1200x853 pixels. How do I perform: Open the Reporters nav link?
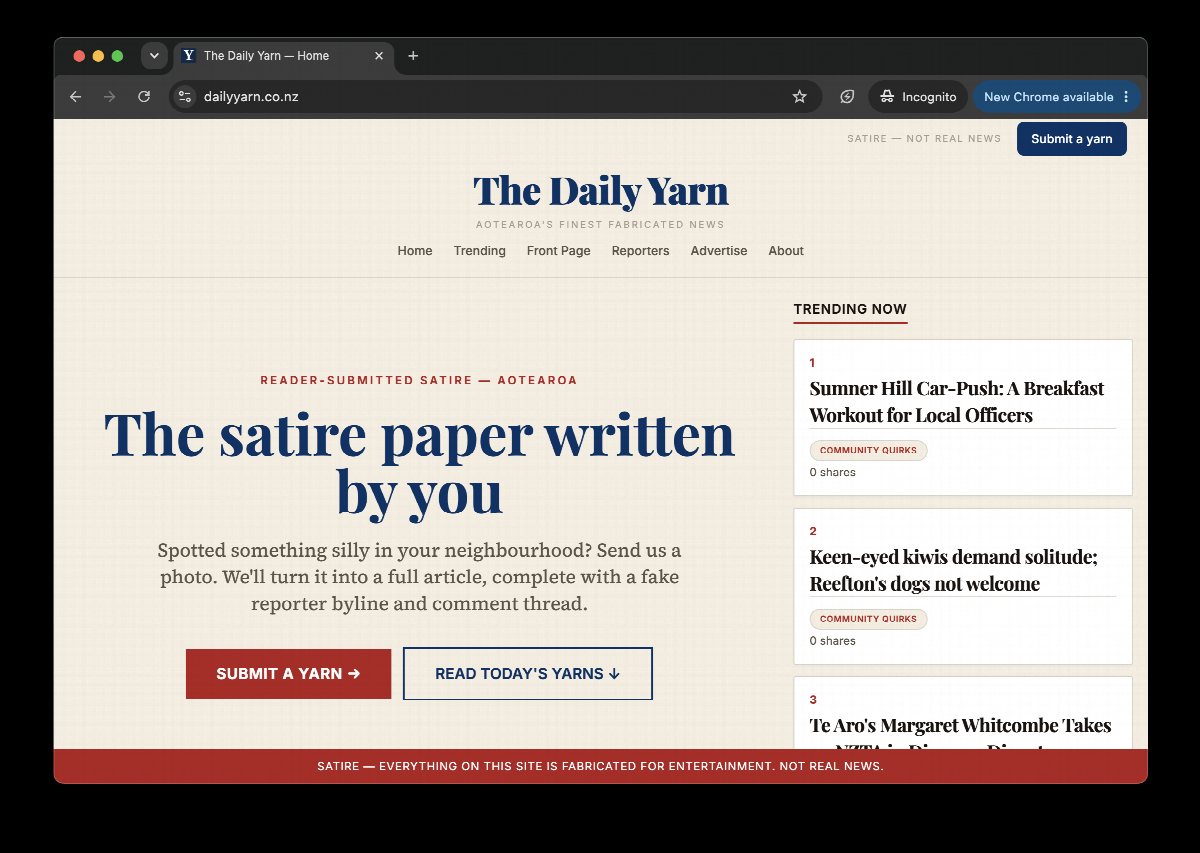pos(640,251)
